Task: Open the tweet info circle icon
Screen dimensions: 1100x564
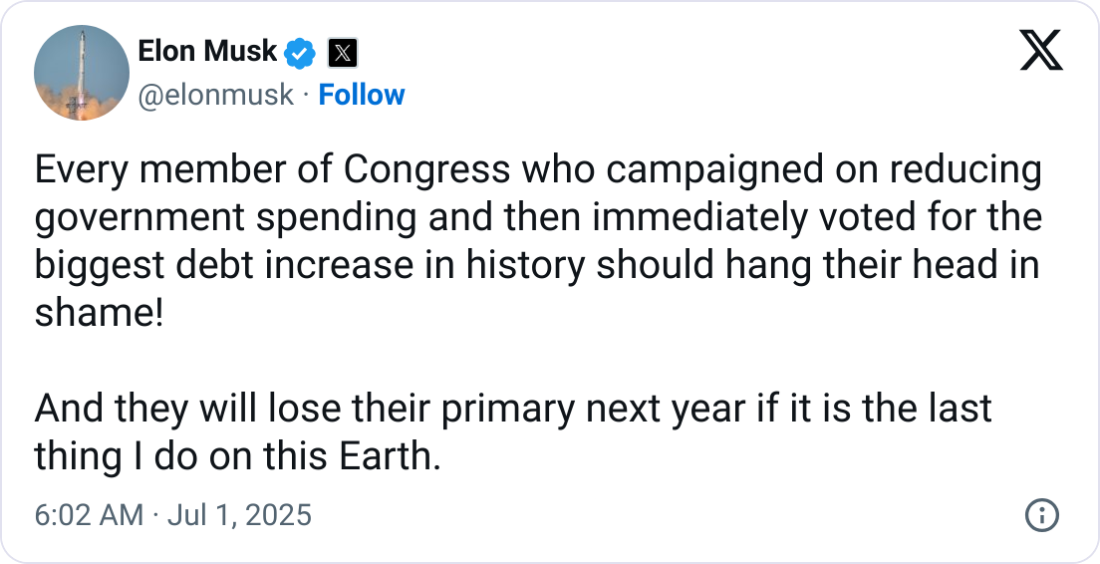Action: (x=1042, y=516)
